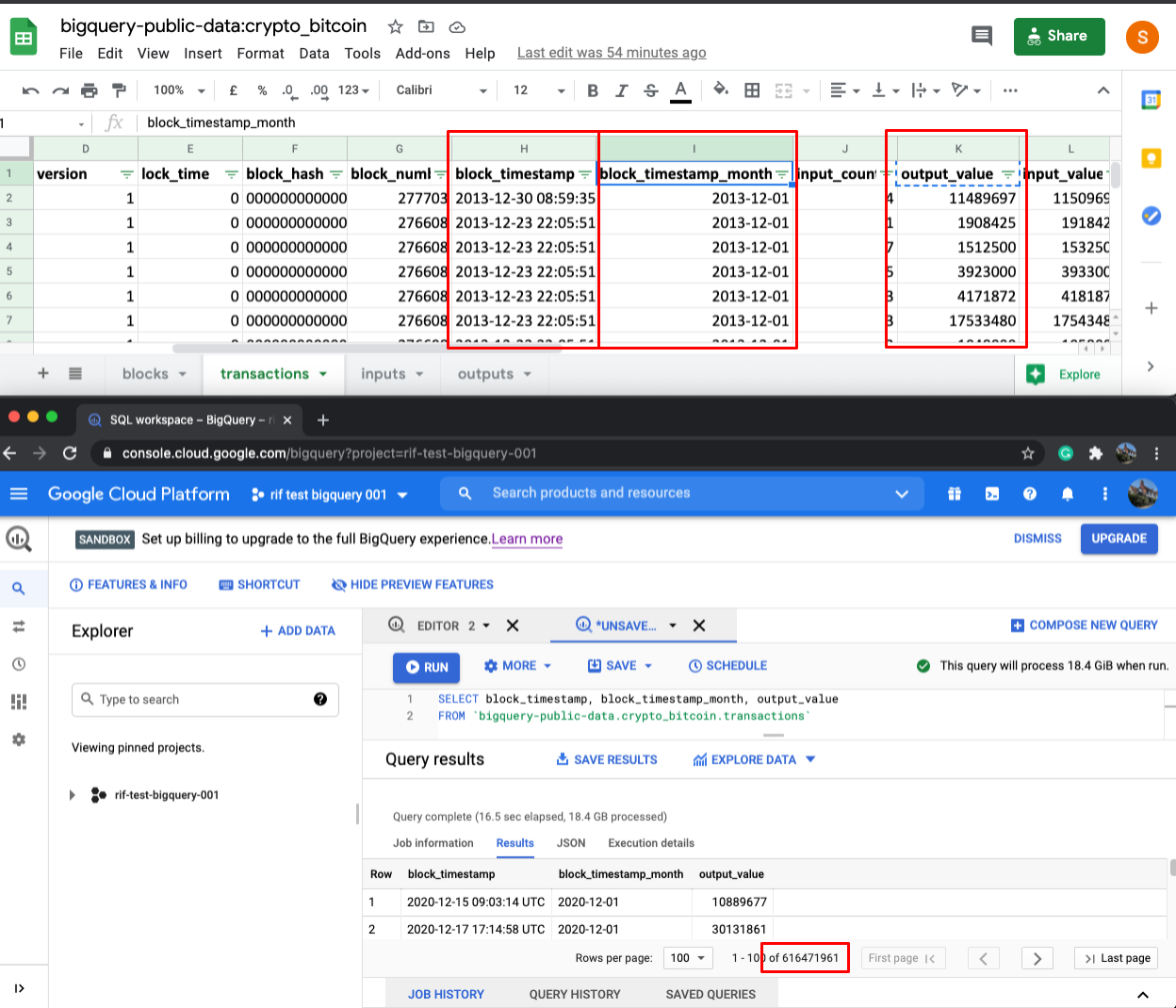1176x1008 pixels.
Task: Open the File menu
Action: point(71,54)
